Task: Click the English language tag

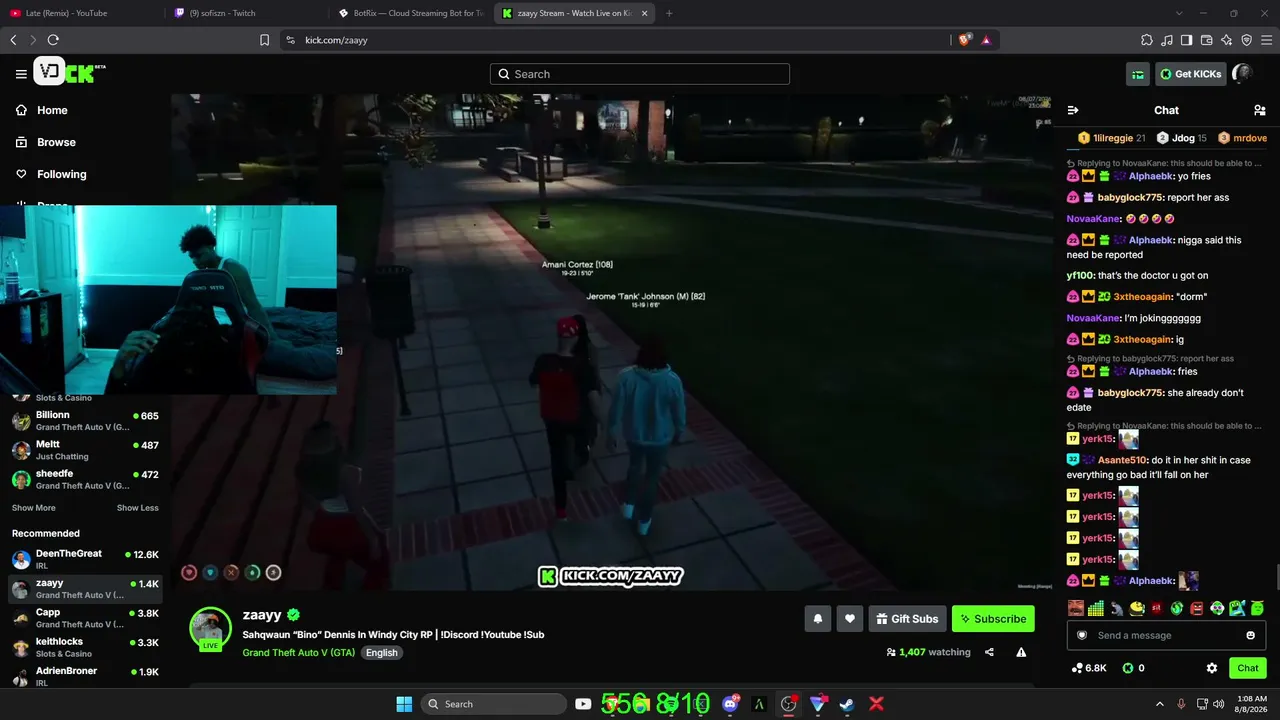Action: 381,652
